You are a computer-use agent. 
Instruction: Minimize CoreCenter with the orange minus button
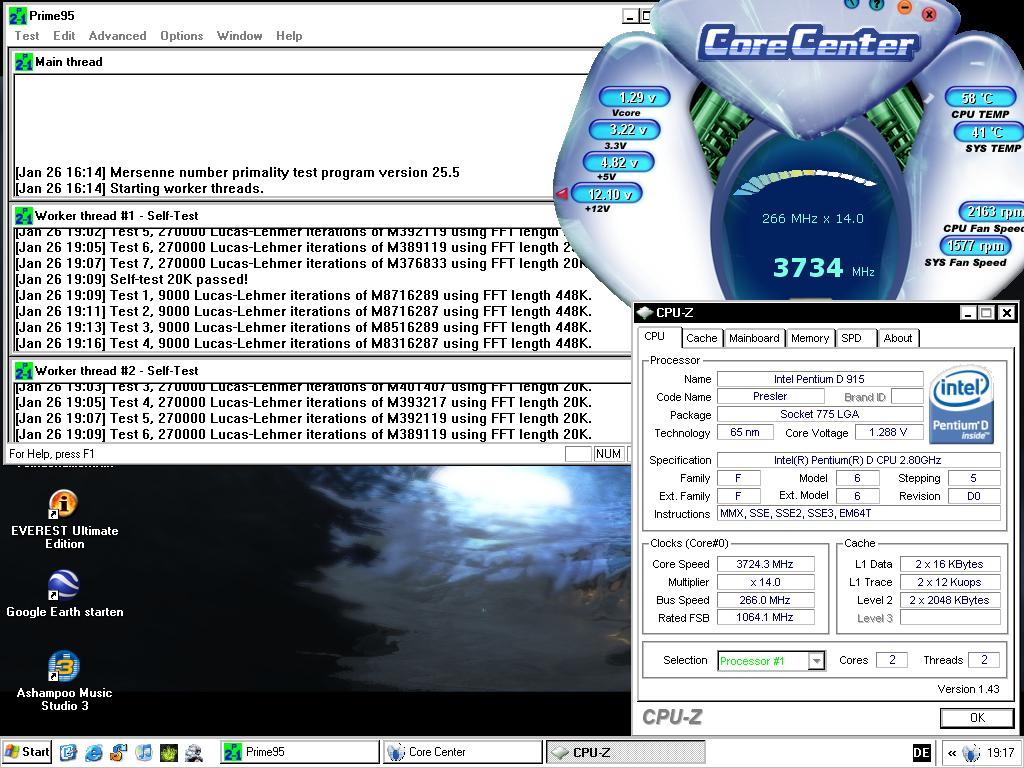click(x=904, y=7)
